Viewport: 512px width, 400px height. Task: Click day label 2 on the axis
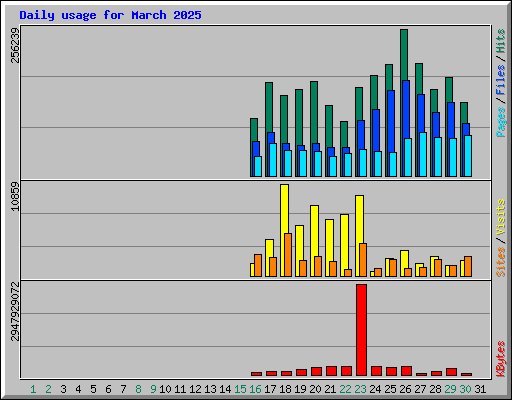pos(48,389)
